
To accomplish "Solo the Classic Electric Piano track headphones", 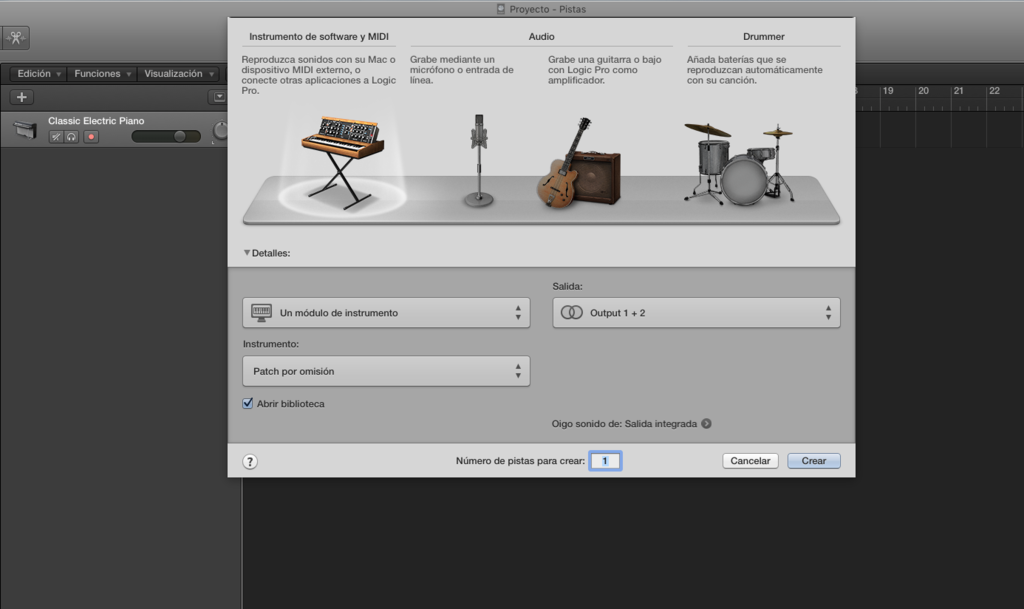I will (x=71, y=137).
